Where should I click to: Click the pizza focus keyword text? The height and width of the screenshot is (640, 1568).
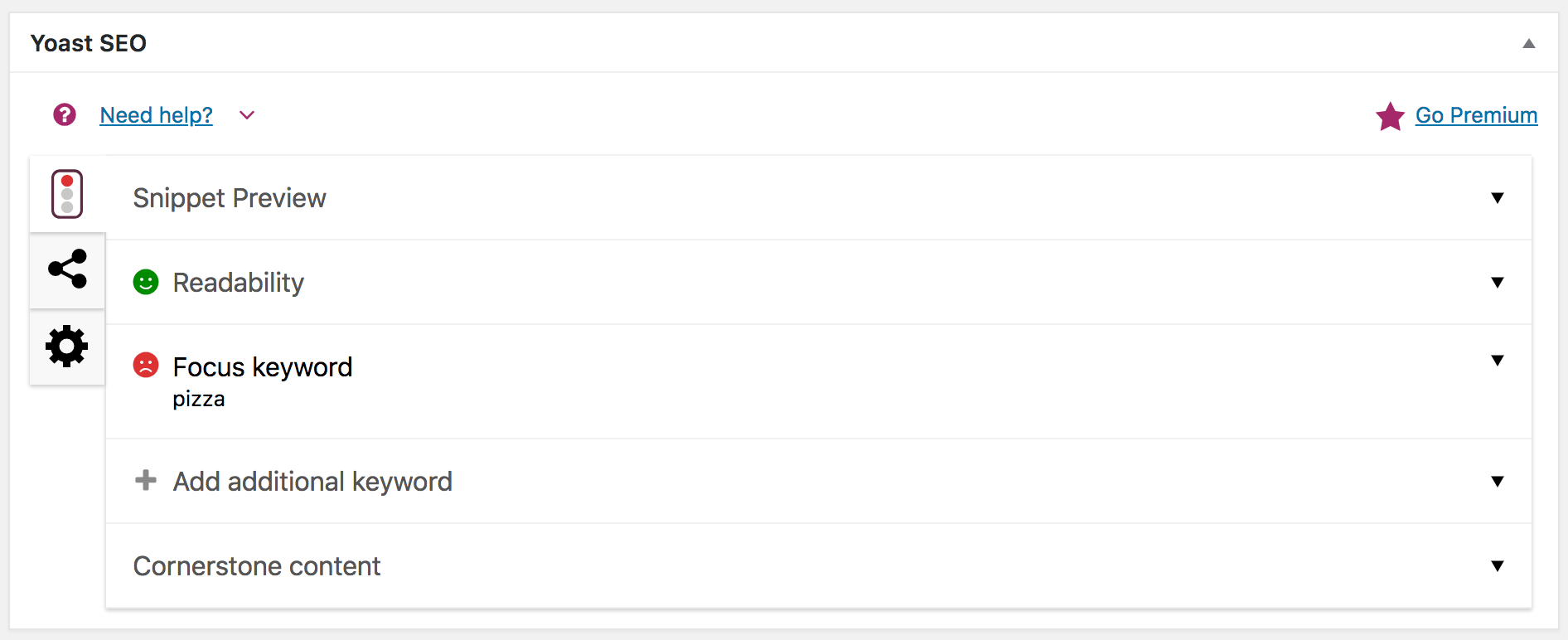coord(199,400)
